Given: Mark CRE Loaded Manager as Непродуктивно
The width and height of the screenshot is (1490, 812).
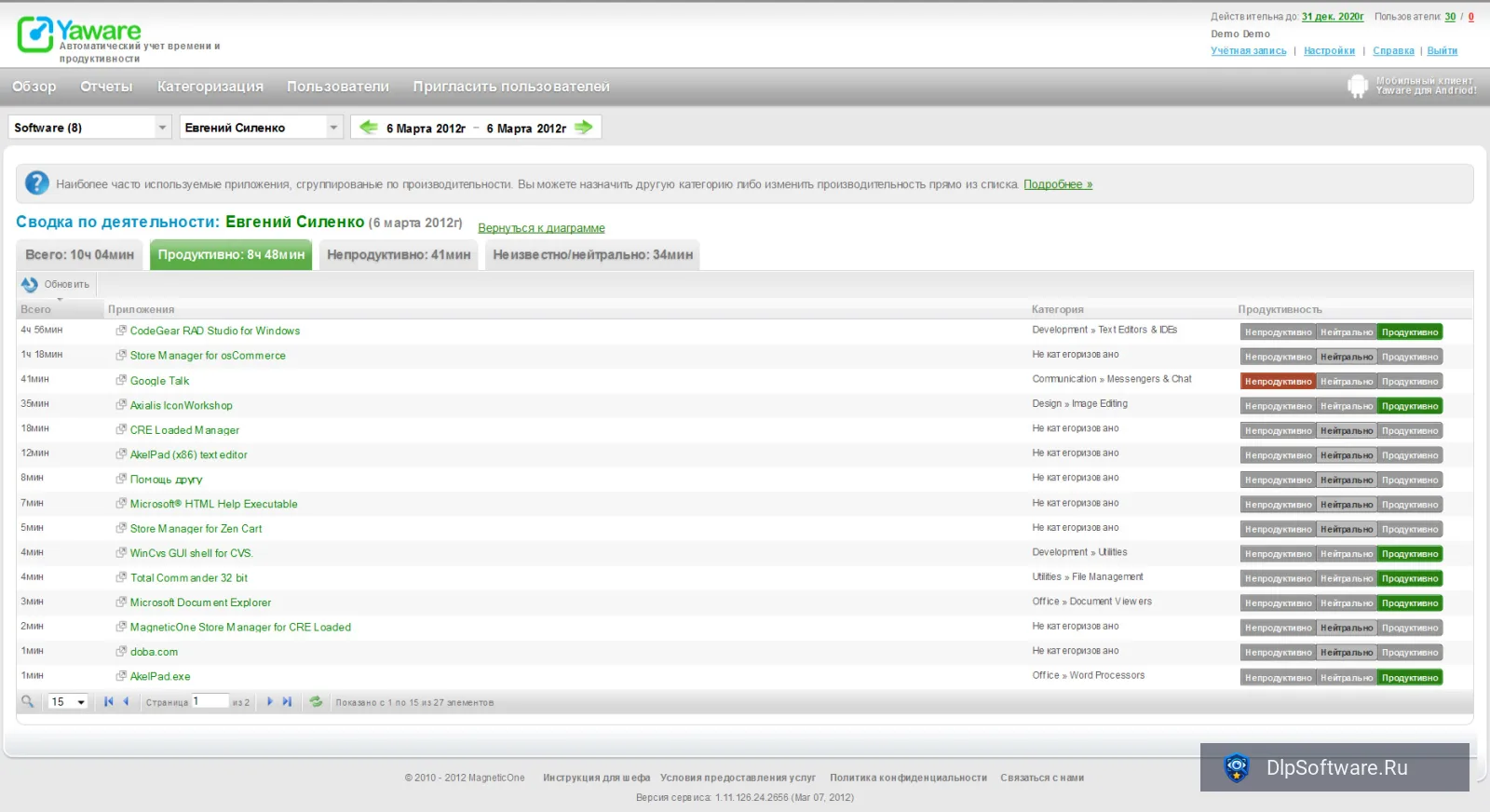Looking at the screenshot, I should click(1279, 430).
